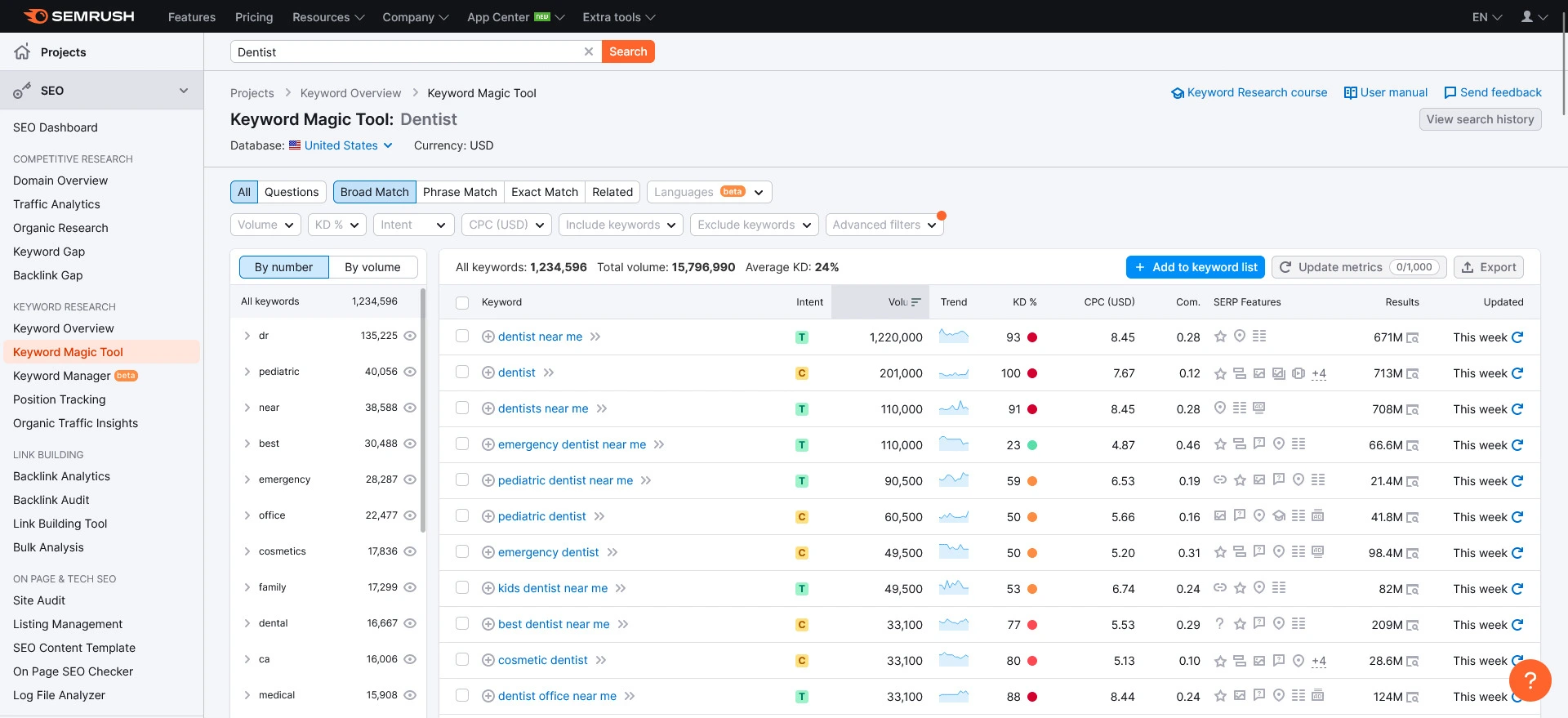The height and width of the screenshot is (718, 1568).
Task: Click the Projects home icon
Action: pyautogui.click(x=22, y=51)
